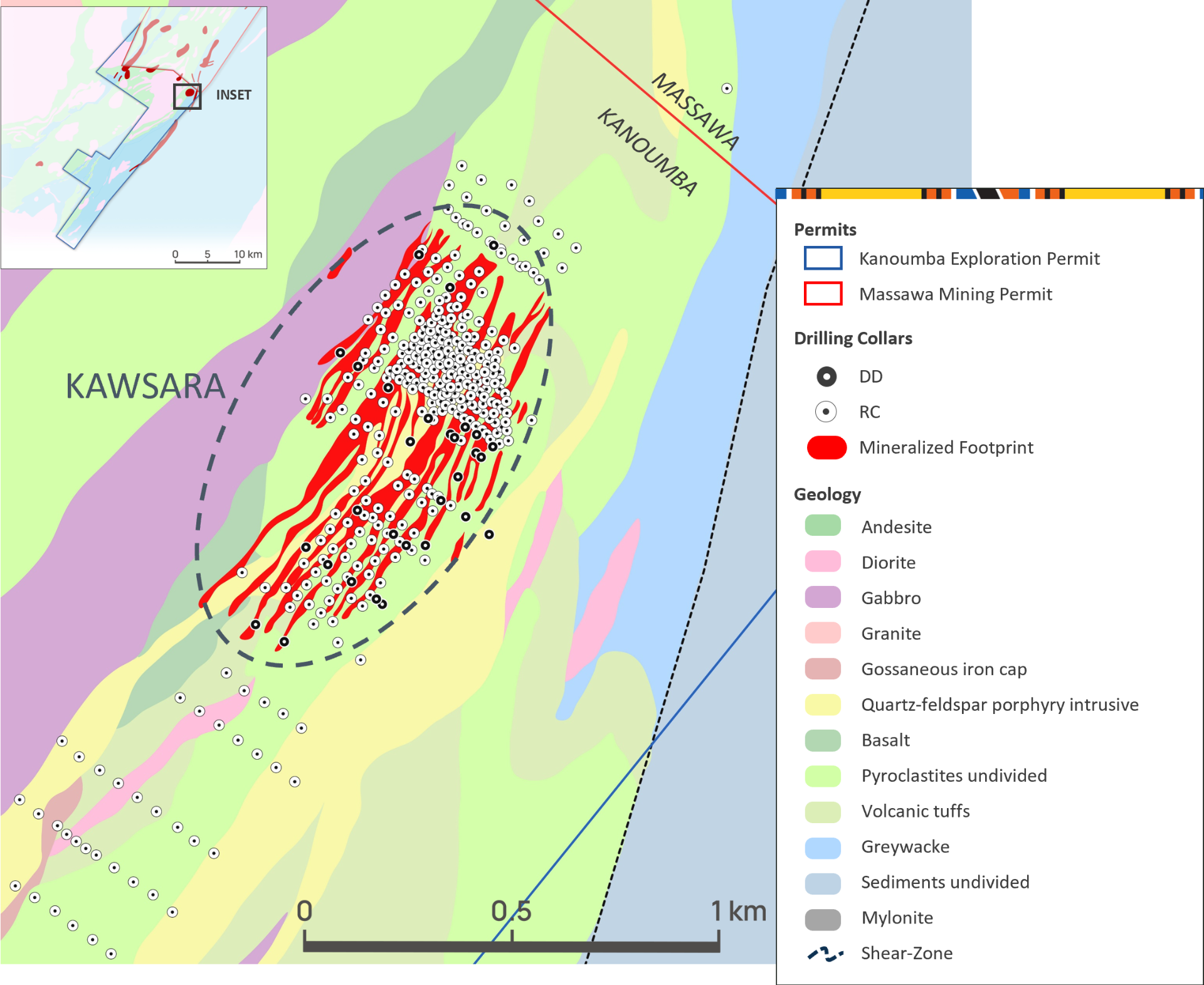Click the DD drilling collar legend icon
The image size is (1204, 985).
tap(826, 376)
